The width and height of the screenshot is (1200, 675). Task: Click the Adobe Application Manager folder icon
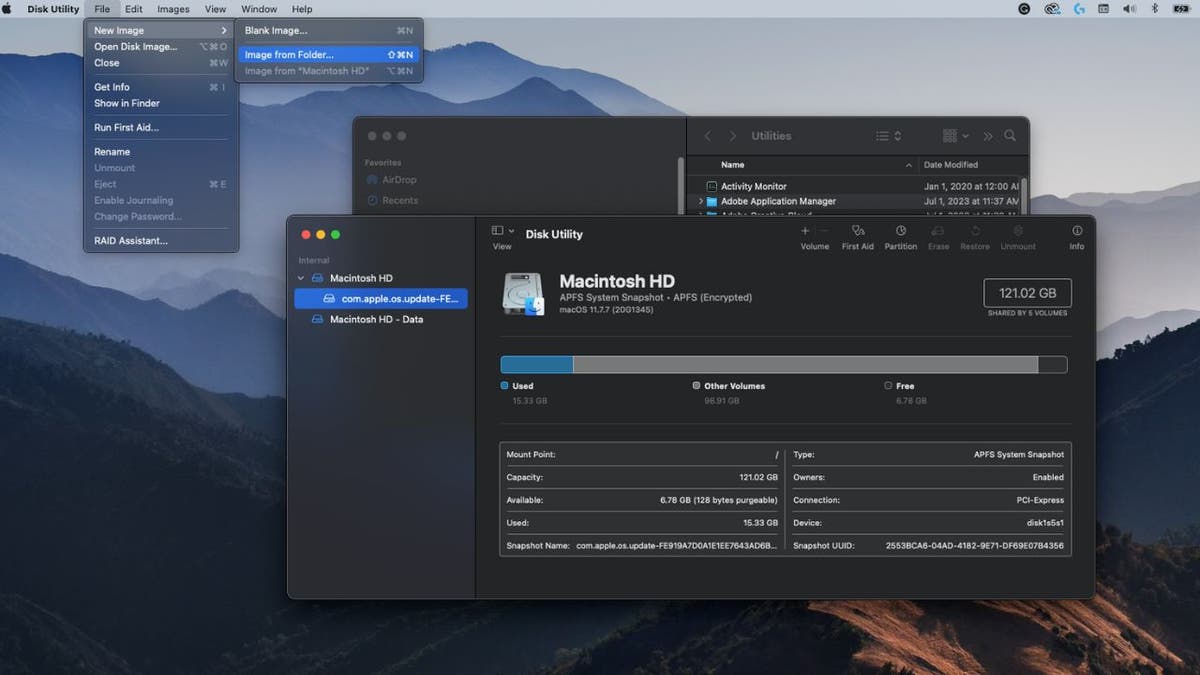pos(712,201)
